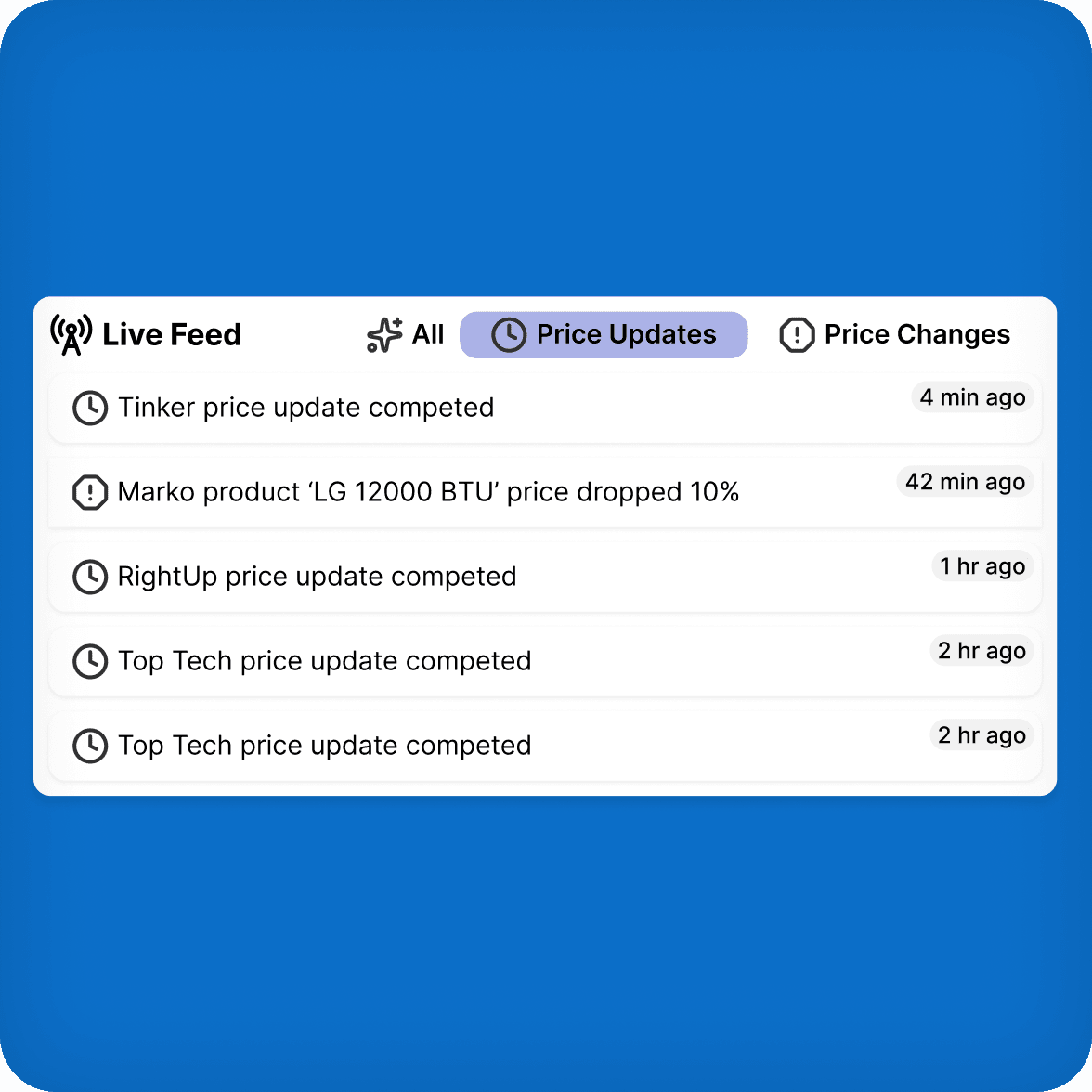Open the RightUp price update entry
Viewport: 1092px width, 1092px height.
[x=317, y=578]
